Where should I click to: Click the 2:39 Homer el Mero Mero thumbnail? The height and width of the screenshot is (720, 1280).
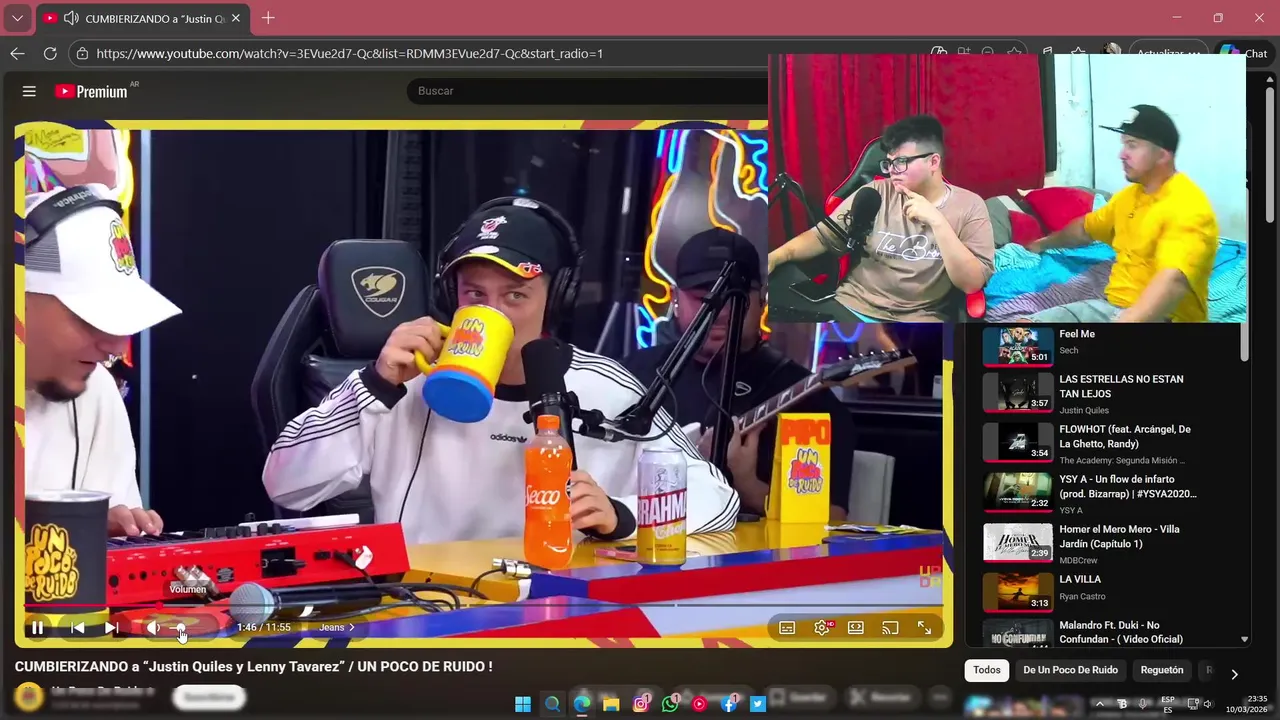point(1018,542)
